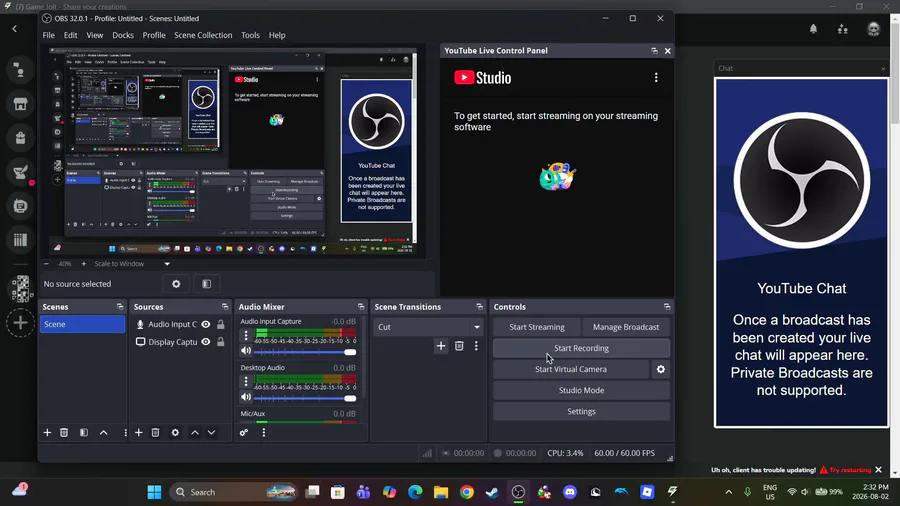The image size is (900, 506).
Task: Remove the scene transition with the trash icon
Action: [459, 346]
